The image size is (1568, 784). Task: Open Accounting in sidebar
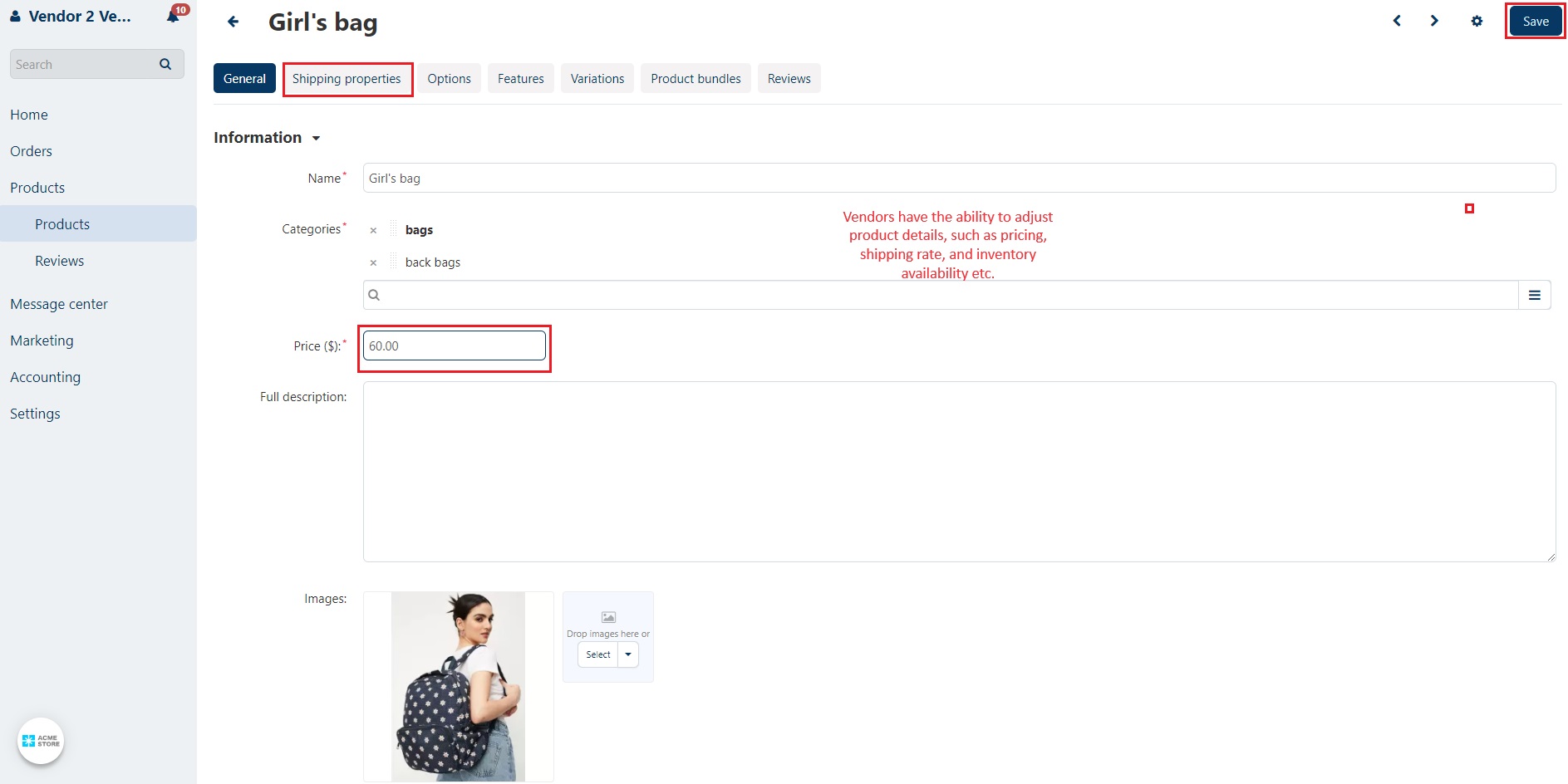(x=45, y=377)
